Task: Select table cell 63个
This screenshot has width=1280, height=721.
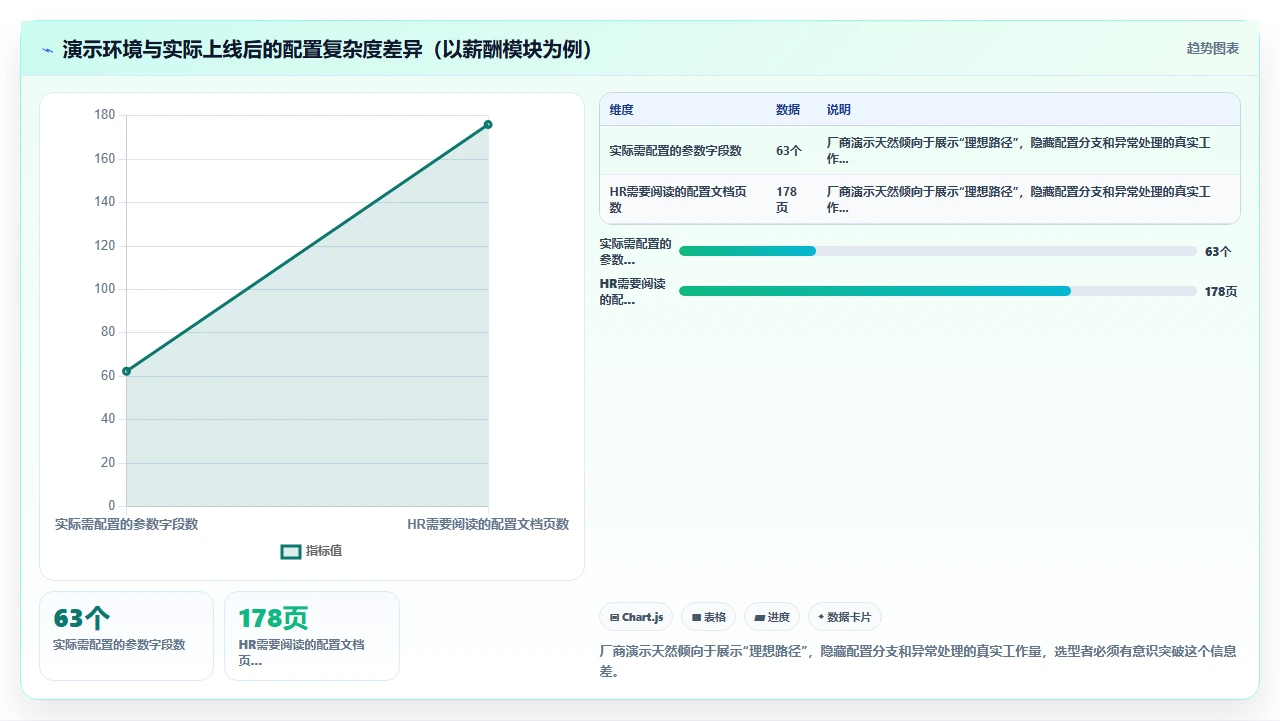Action: pyautogui.click(x=789, y=151)
